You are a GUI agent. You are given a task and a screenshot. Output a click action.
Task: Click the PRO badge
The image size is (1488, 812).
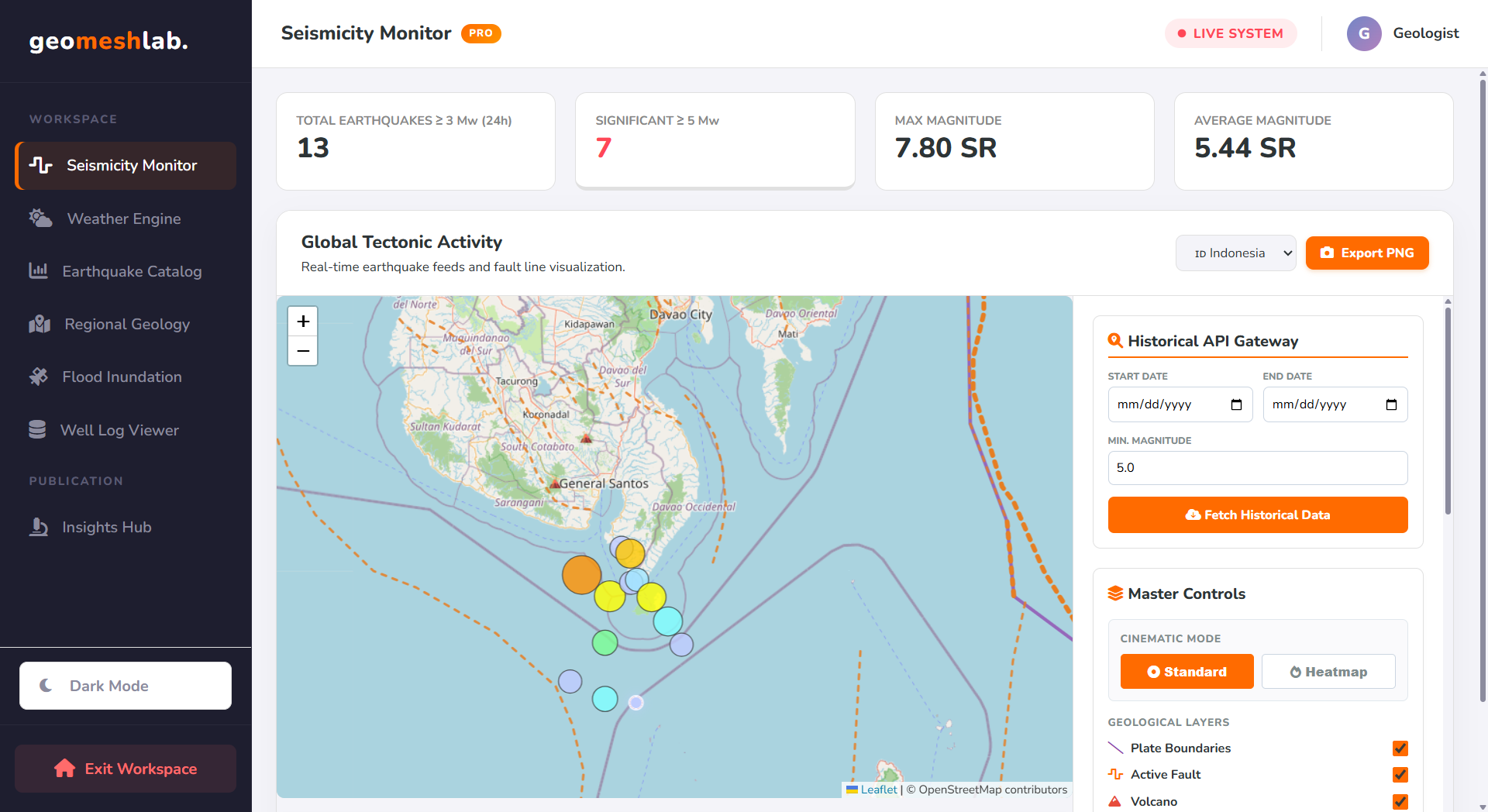click(480, 33)
